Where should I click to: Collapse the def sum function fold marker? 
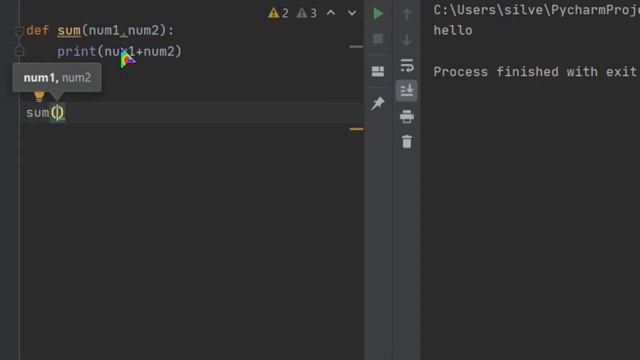point(19,31)
